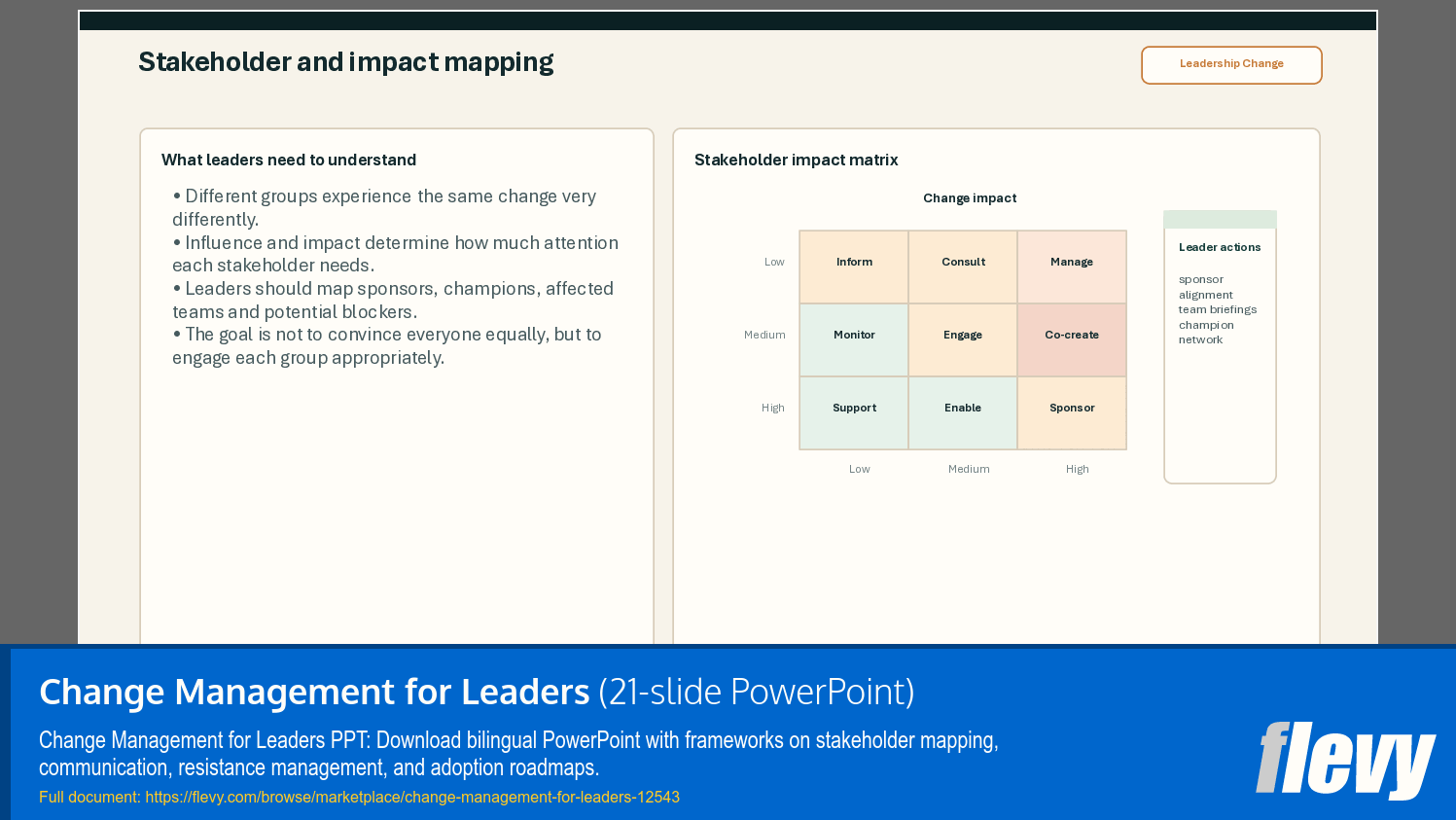Click the bullet starting 'Influence and impact determine'
The image size is (1456, 820).
point(395,254)
